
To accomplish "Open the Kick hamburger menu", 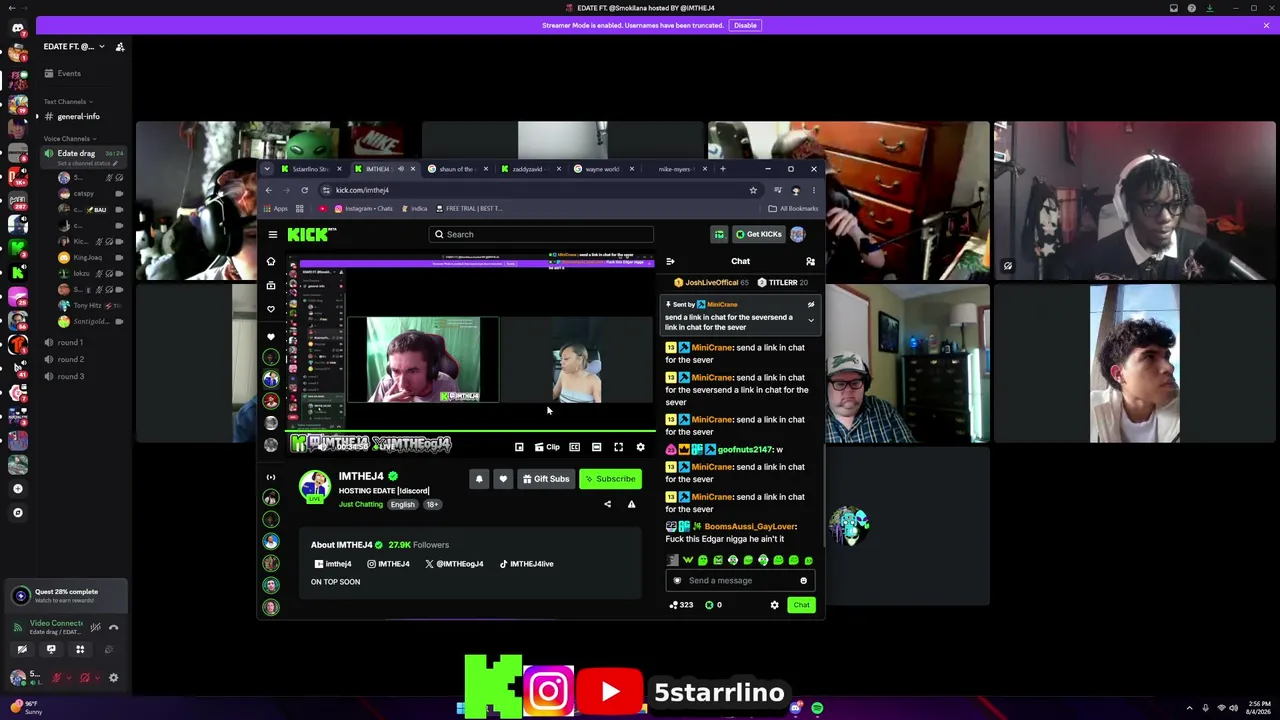I will (272, 234).
